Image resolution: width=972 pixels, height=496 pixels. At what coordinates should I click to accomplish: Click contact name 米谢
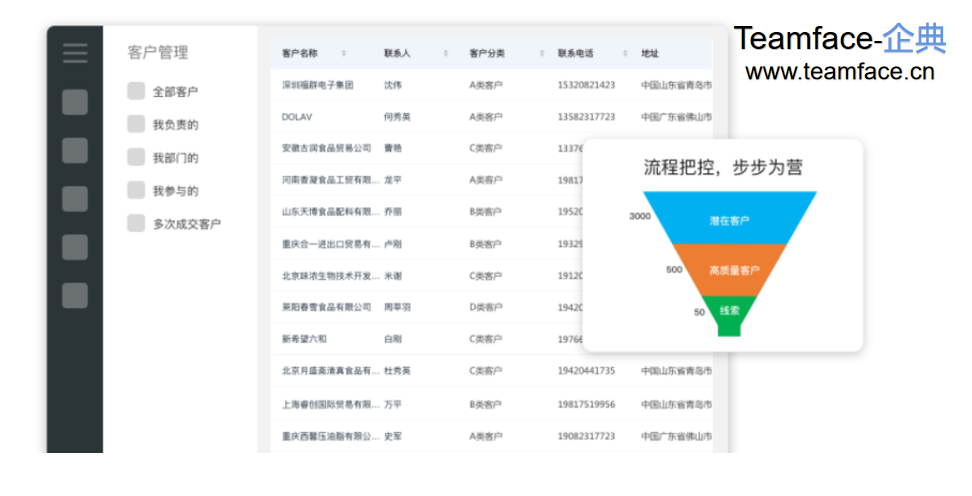393,275
